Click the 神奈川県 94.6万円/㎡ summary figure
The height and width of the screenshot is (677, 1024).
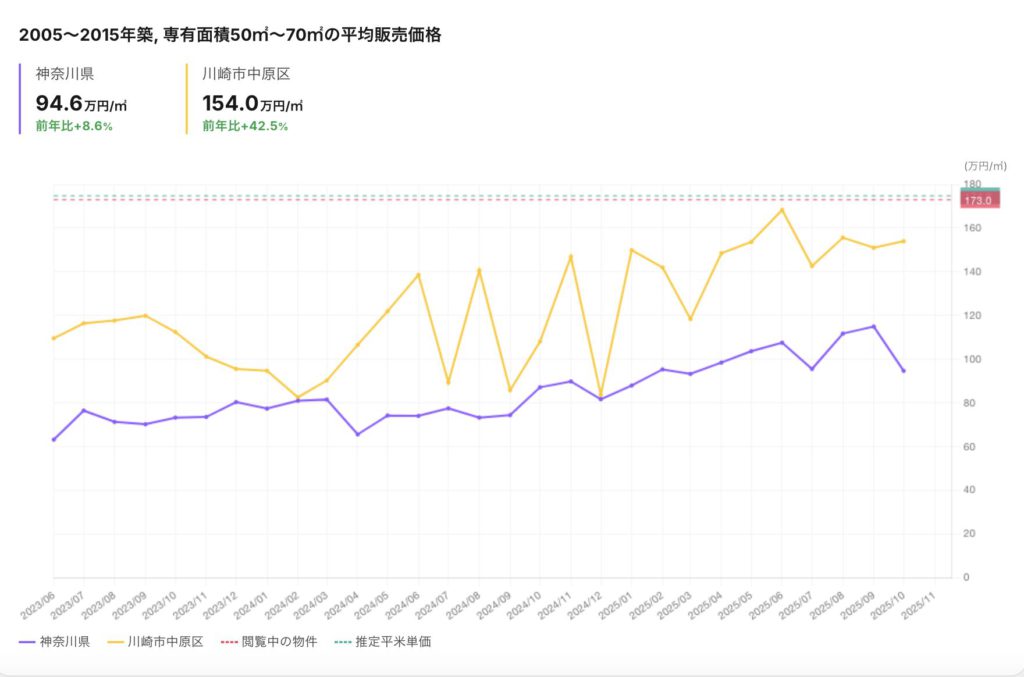[80, 103]
